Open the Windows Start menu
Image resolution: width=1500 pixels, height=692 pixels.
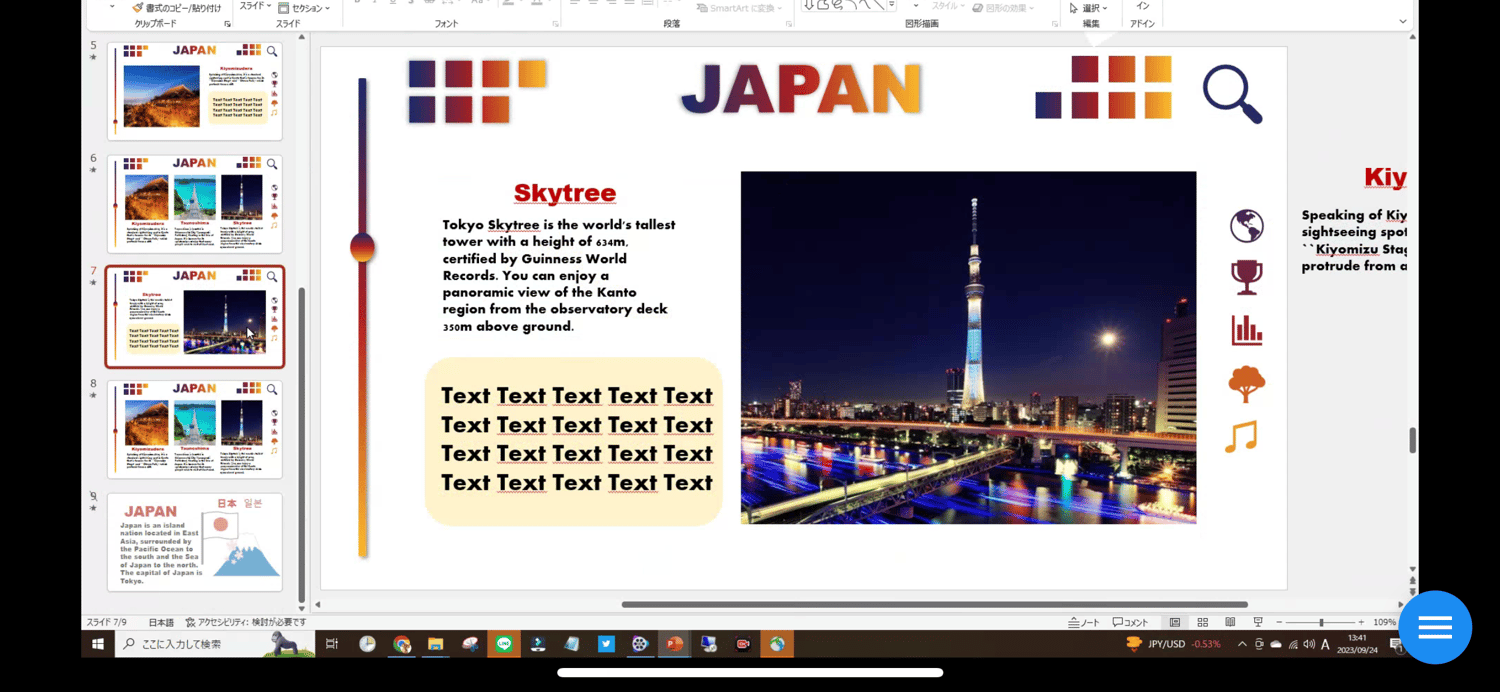98,644
